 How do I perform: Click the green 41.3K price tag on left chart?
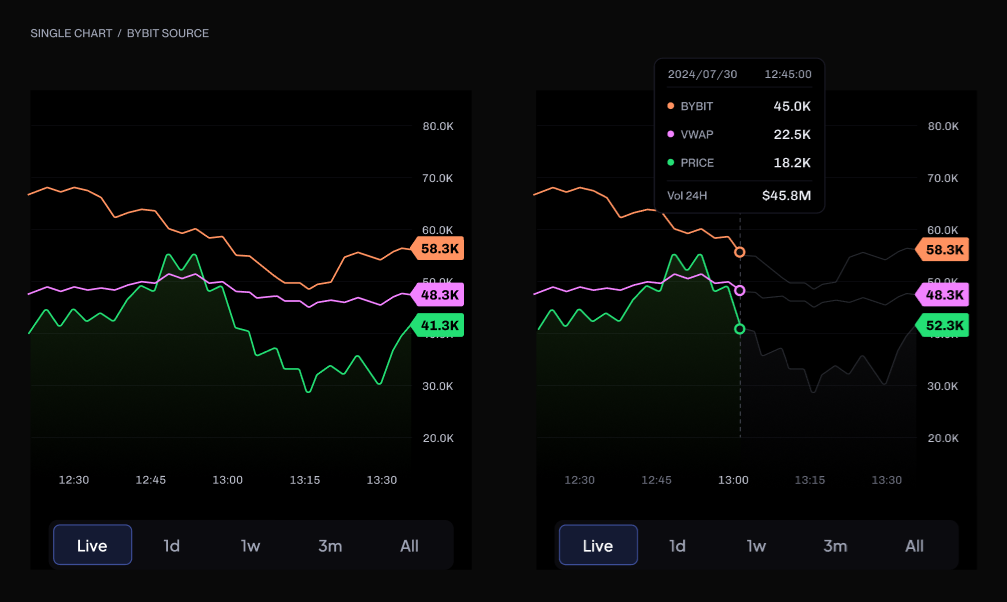[439, 325]
